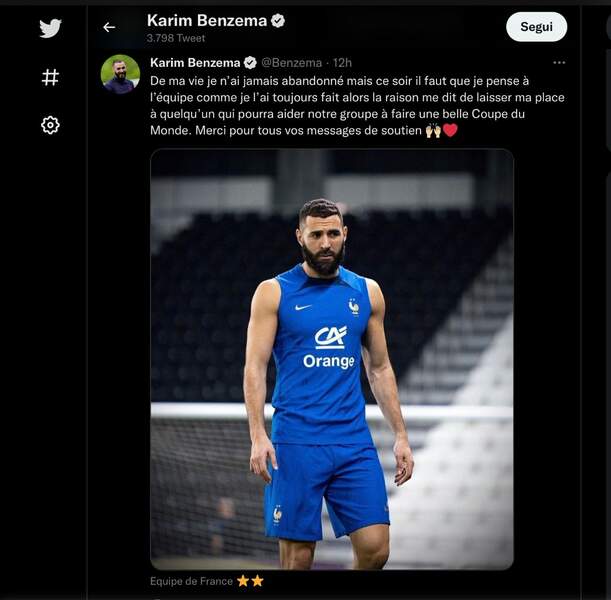This screenshot has height=600, width=611.
Task: Click the red heart emoji in the tweet
Action: point(450,130)
